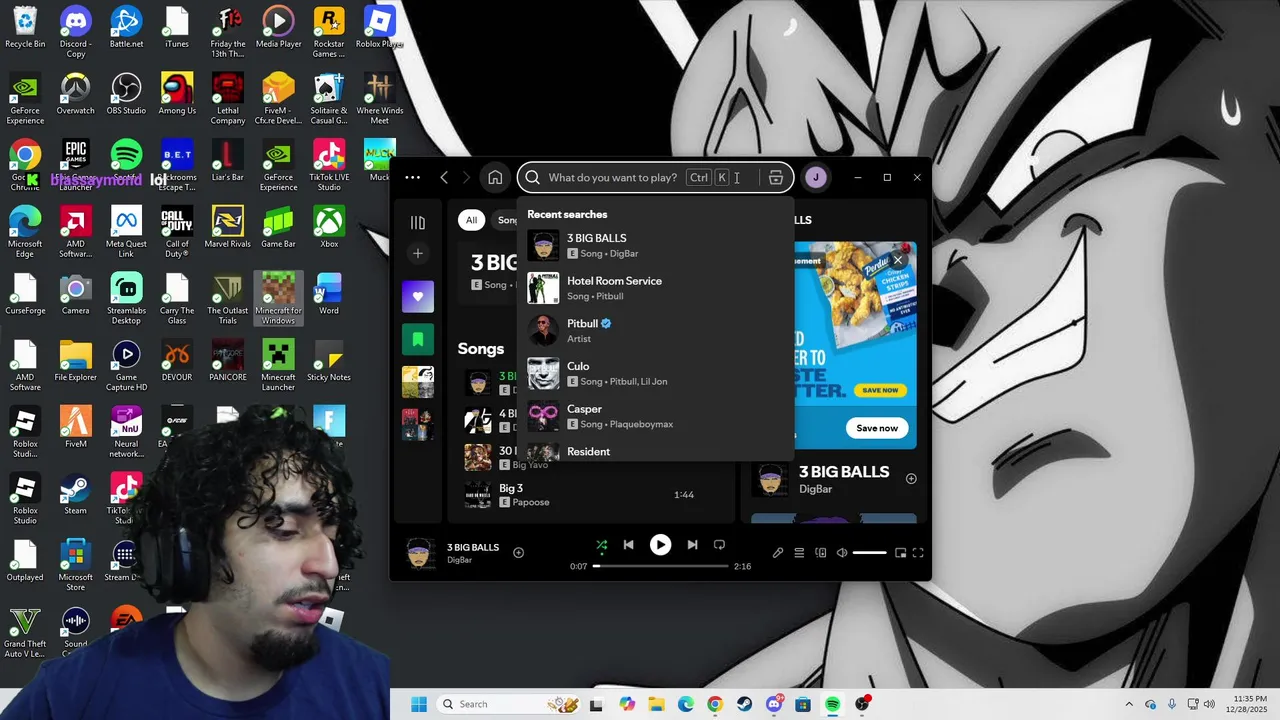This screenshot has width=1280, height=720.
Task: Open Google Chrome from the taskbar
Action: coord(714,704)
